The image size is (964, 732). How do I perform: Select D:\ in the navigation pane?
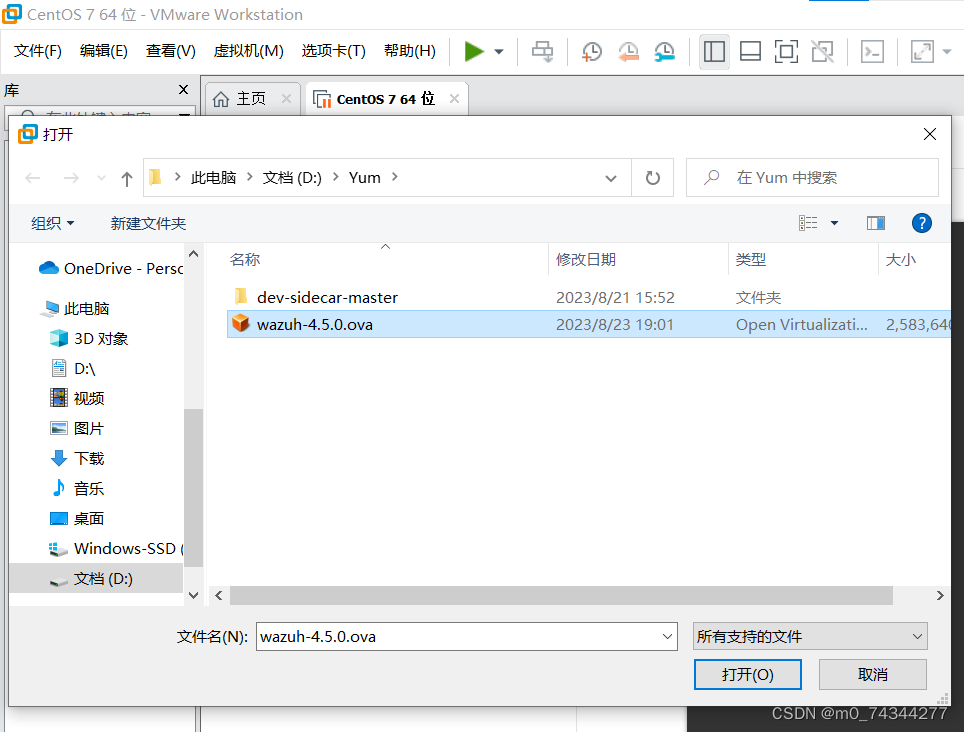pyautogui.click(x=74, y=369)
